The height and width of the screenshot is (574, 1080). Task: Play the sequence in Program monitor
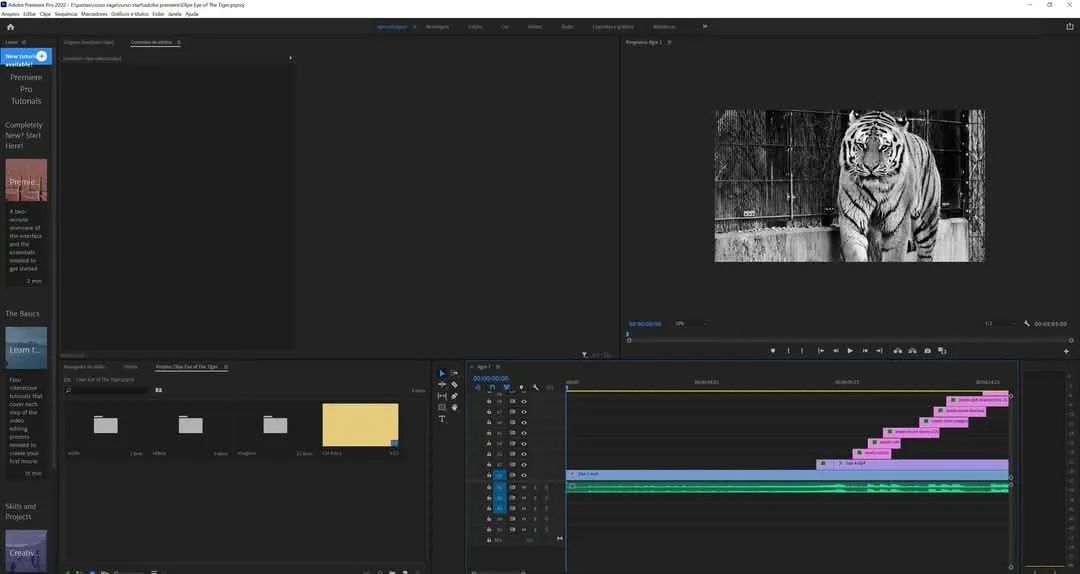point(851,351)
